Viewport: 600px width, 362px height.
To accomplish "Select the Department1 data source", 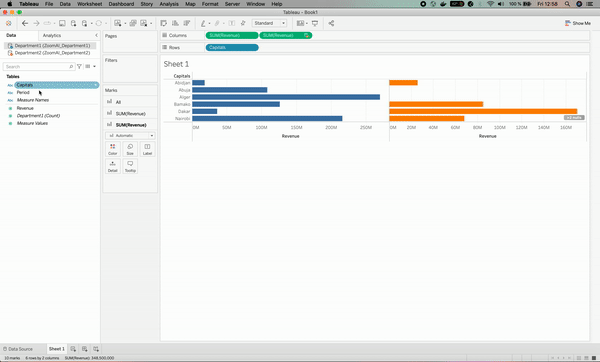I will [x=50, y=46].
